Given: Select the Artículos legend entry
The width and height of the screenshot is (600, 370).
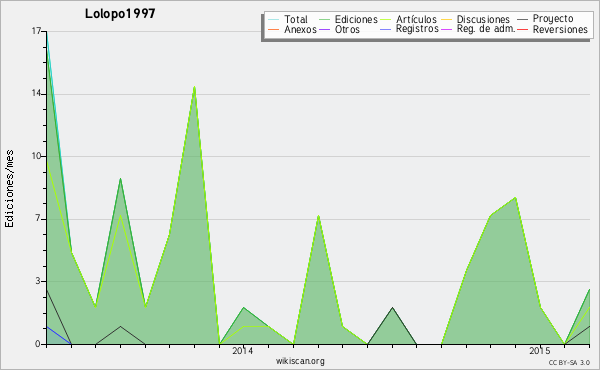Looking at the screenshot, I should (416, 19).
